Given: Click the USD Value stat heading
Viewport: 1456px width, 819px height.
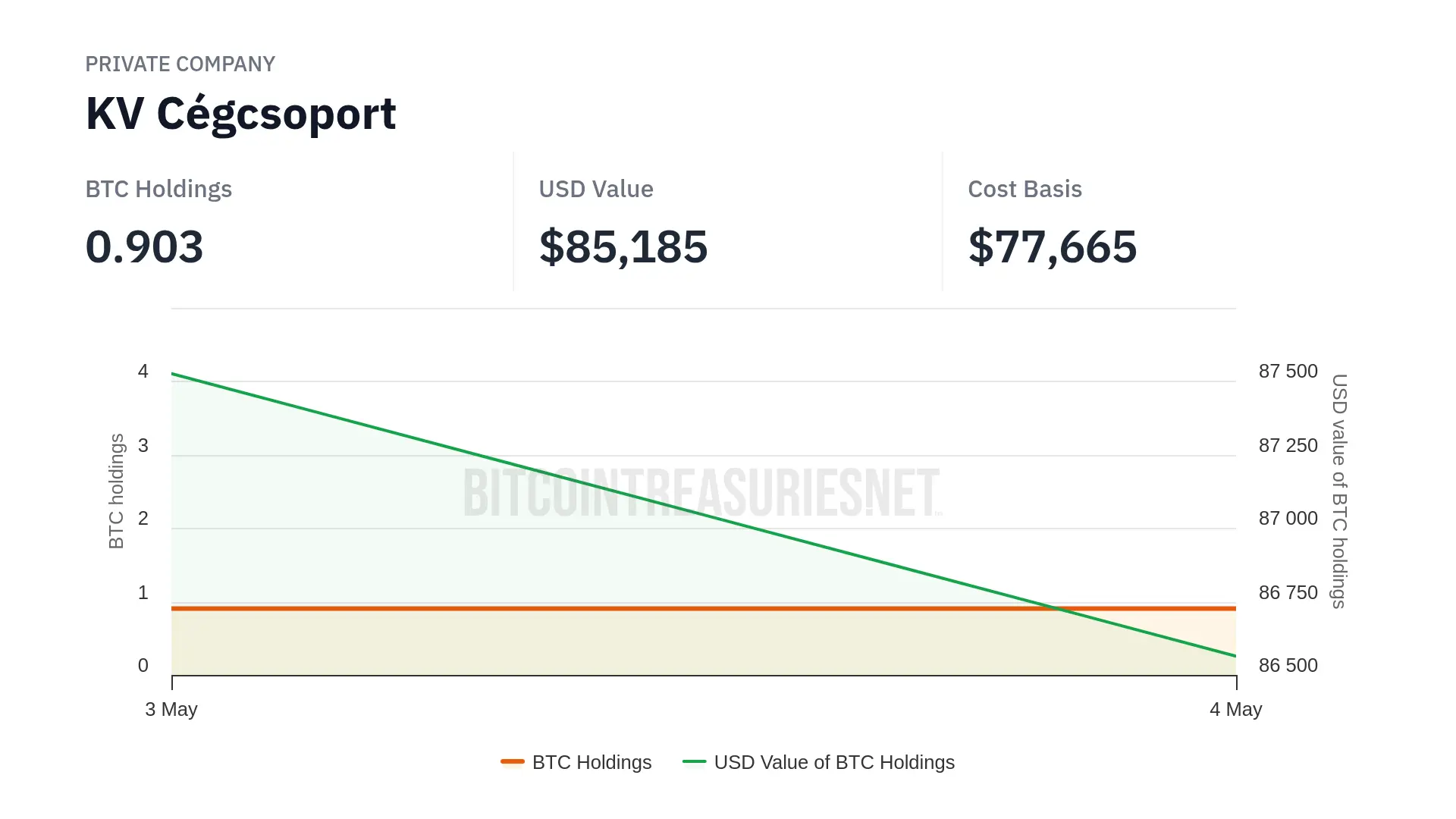Looking at the screenshot, I should [x=595, y=189].
